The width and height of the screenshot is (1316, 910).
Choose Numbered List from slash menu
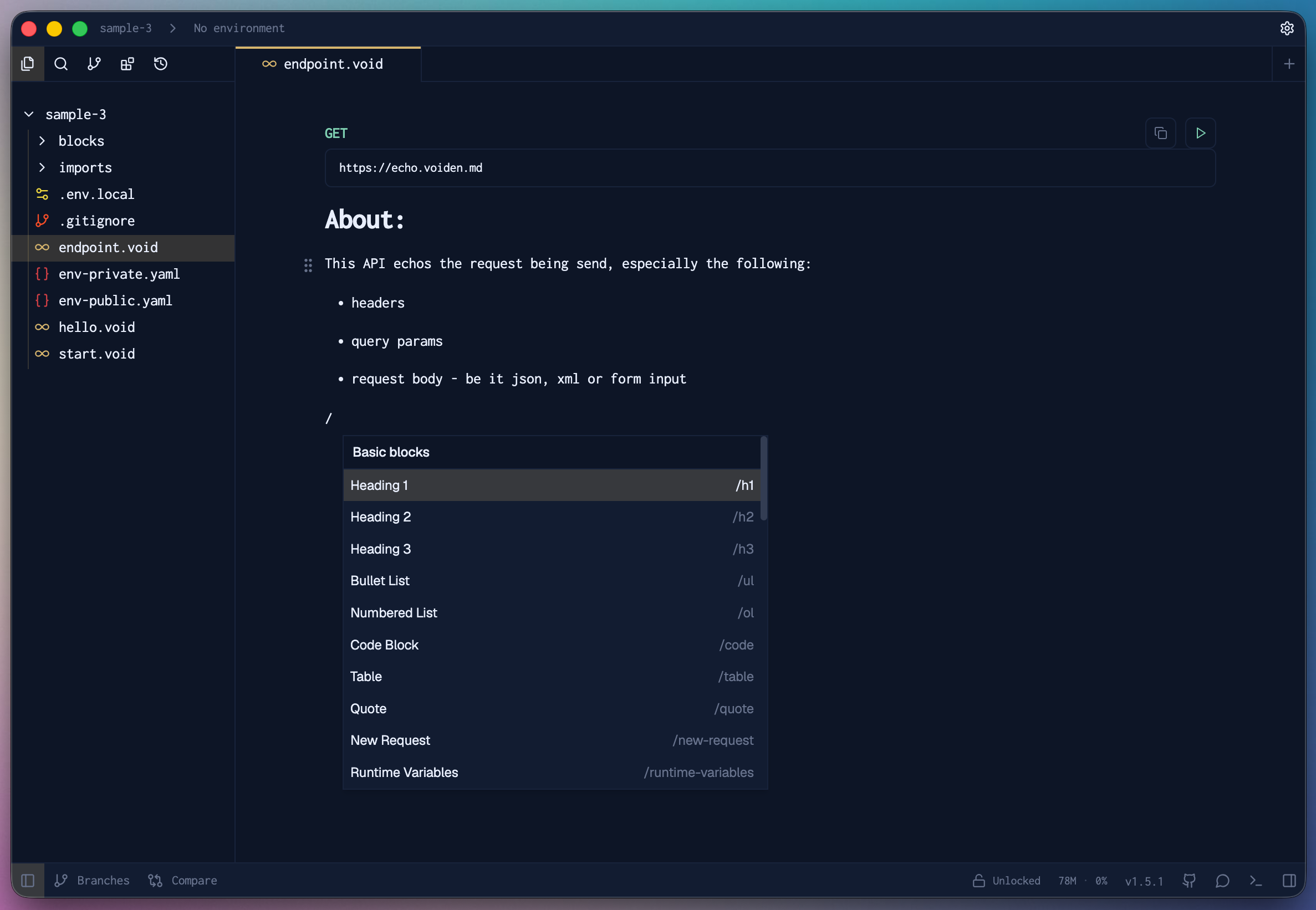(x=552, y=613)
